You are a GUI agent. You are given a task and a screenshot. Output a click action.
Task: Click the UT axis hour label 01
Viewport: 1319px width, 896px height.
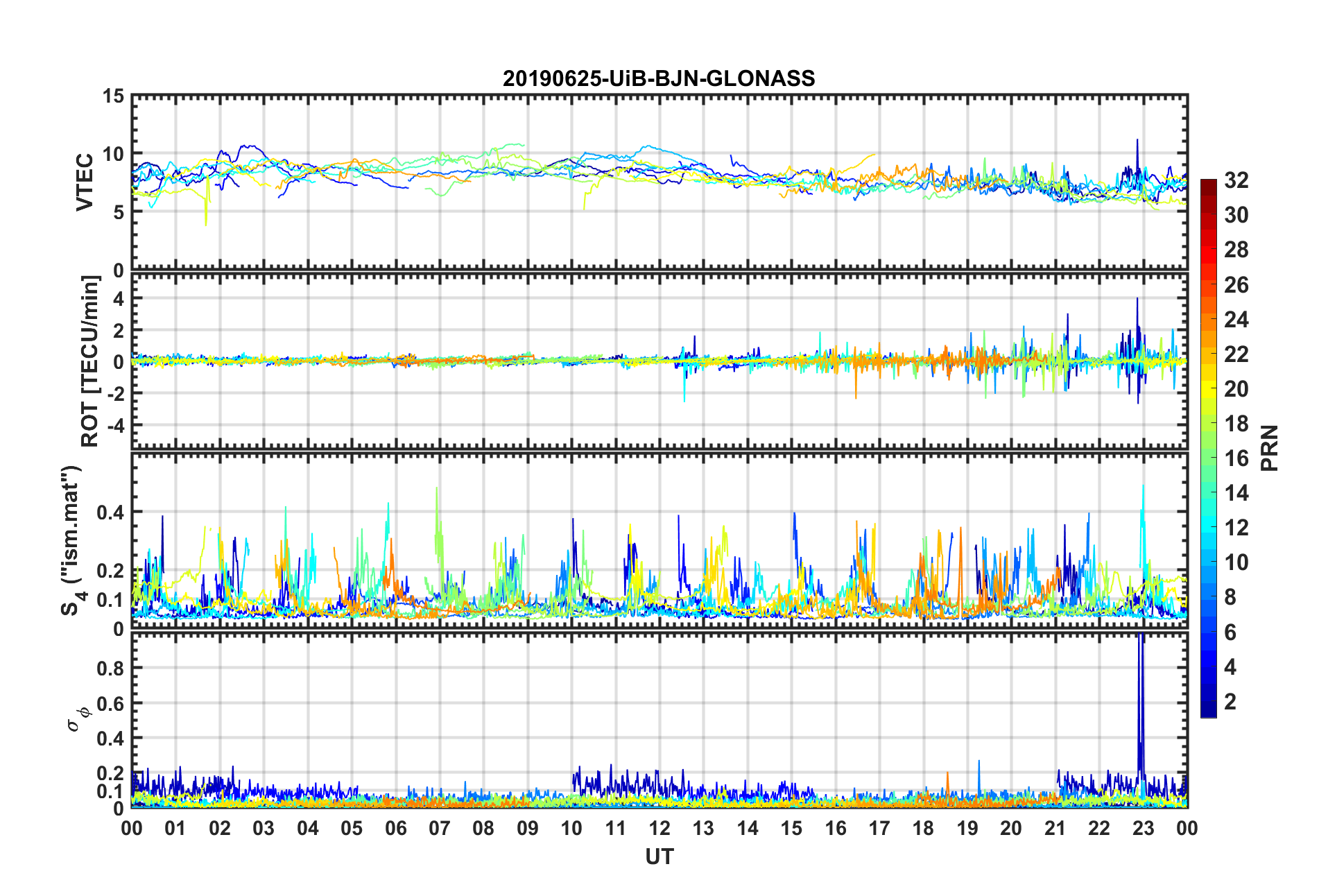pos(175,829)
